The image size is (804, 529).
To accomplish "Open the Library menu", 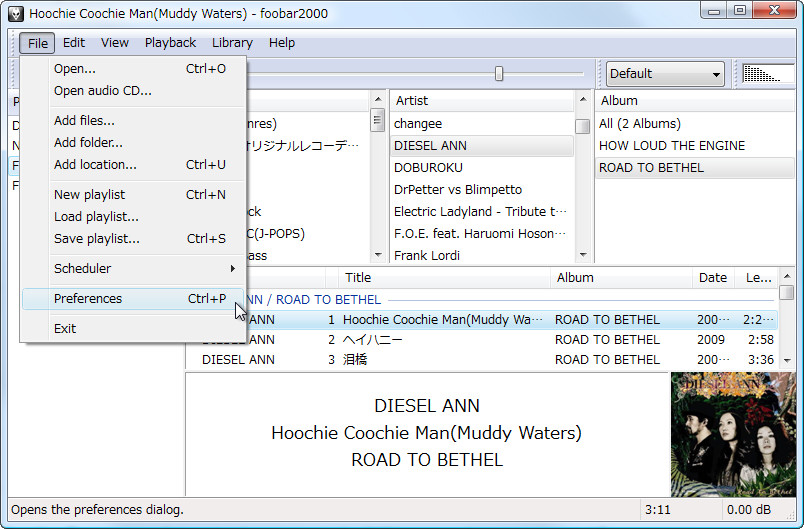I will tap(232, 43).
